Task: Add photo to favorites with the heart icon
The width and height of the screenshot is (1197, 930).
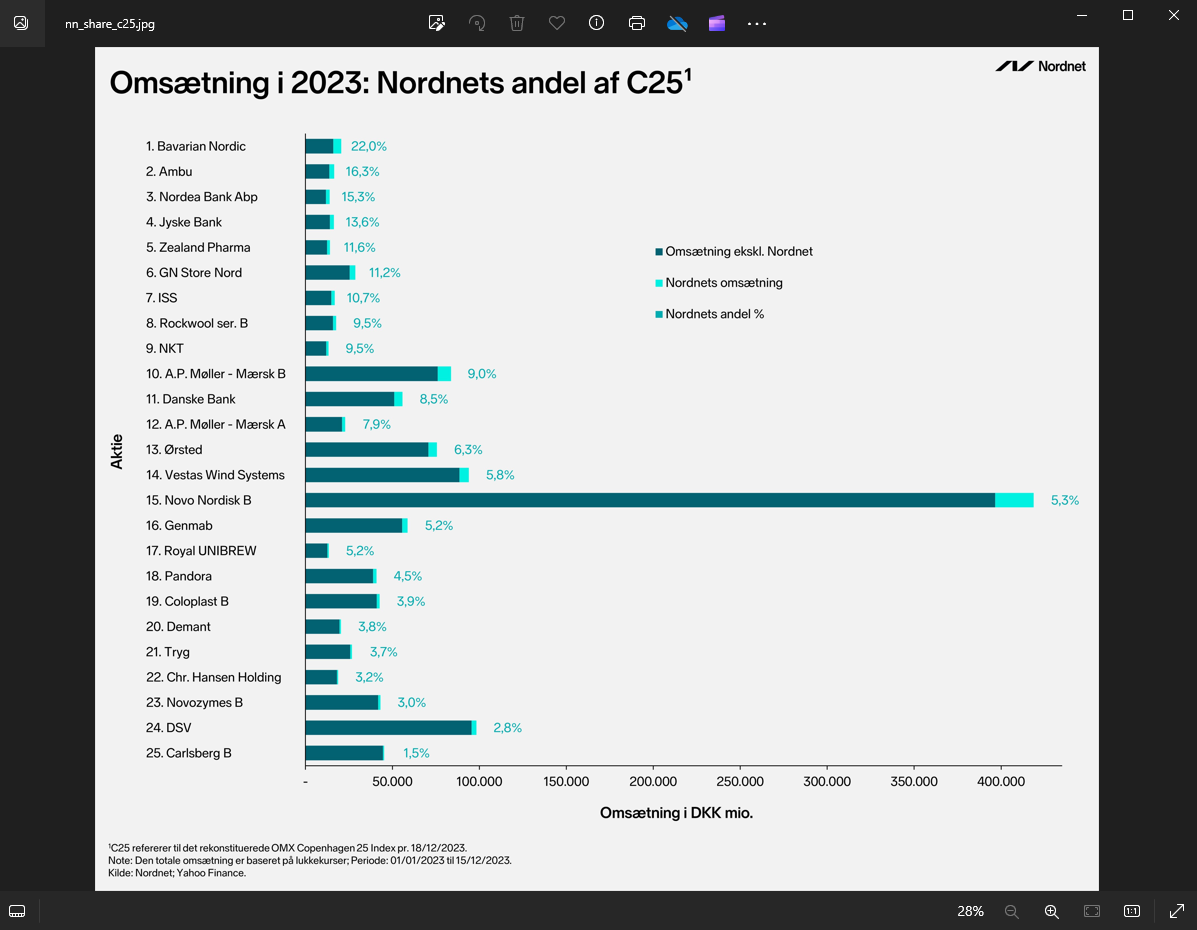Action: (557, 23)
